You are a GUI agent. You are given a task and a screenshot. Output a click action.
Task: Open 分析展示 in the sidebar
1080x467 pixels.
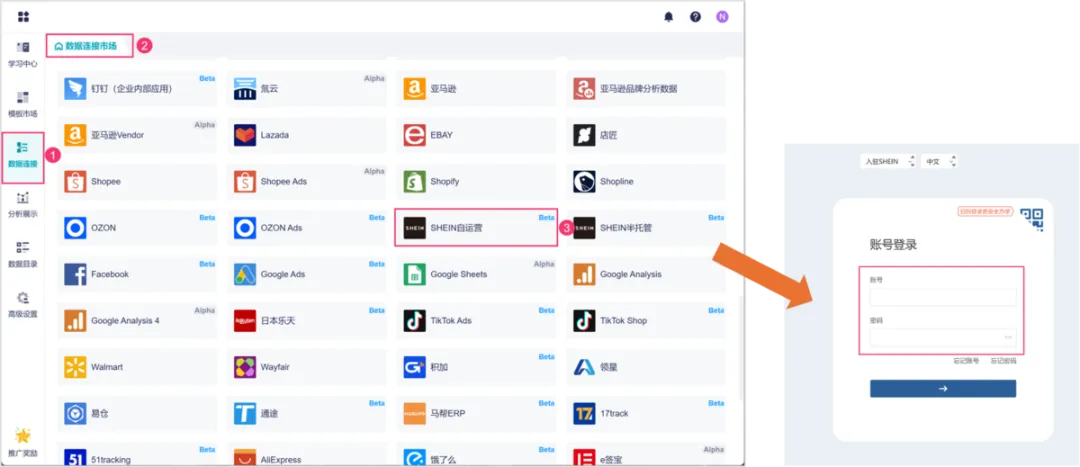pyautogui.click(x=22, y=204)
